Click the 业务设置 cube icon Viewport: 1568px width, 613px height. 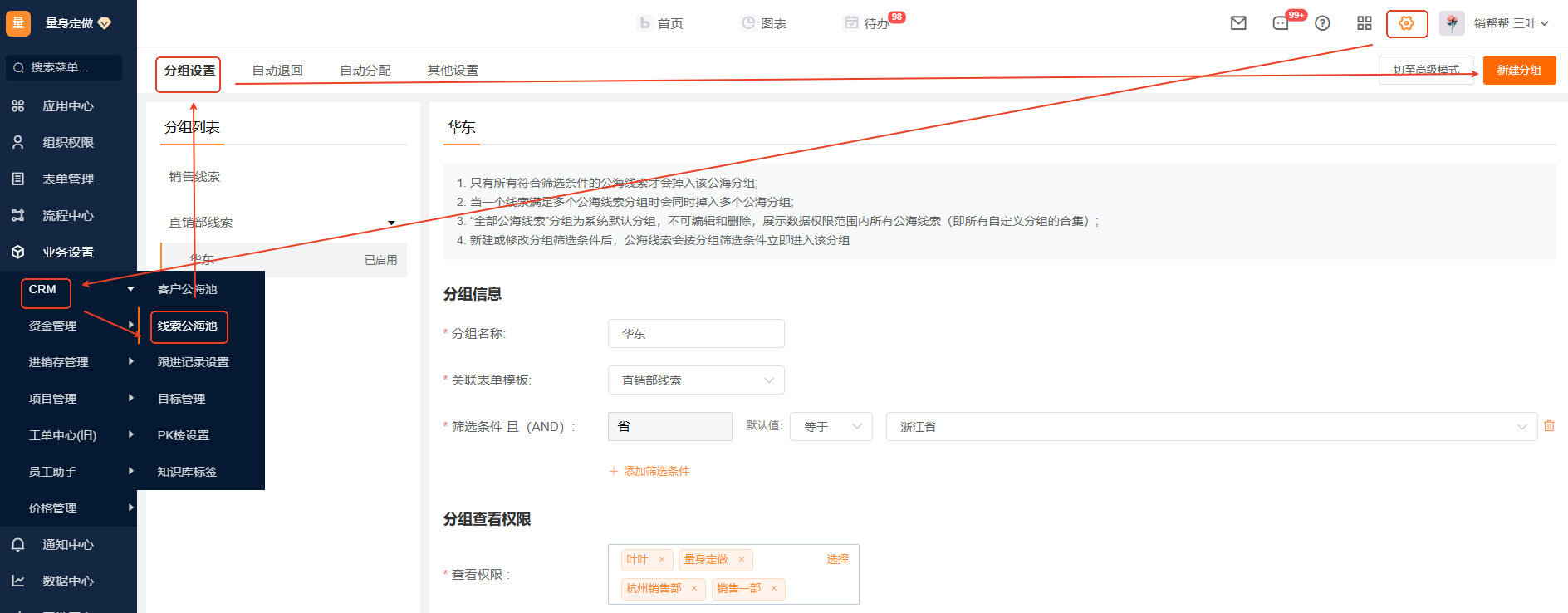(x=18, y=252)
